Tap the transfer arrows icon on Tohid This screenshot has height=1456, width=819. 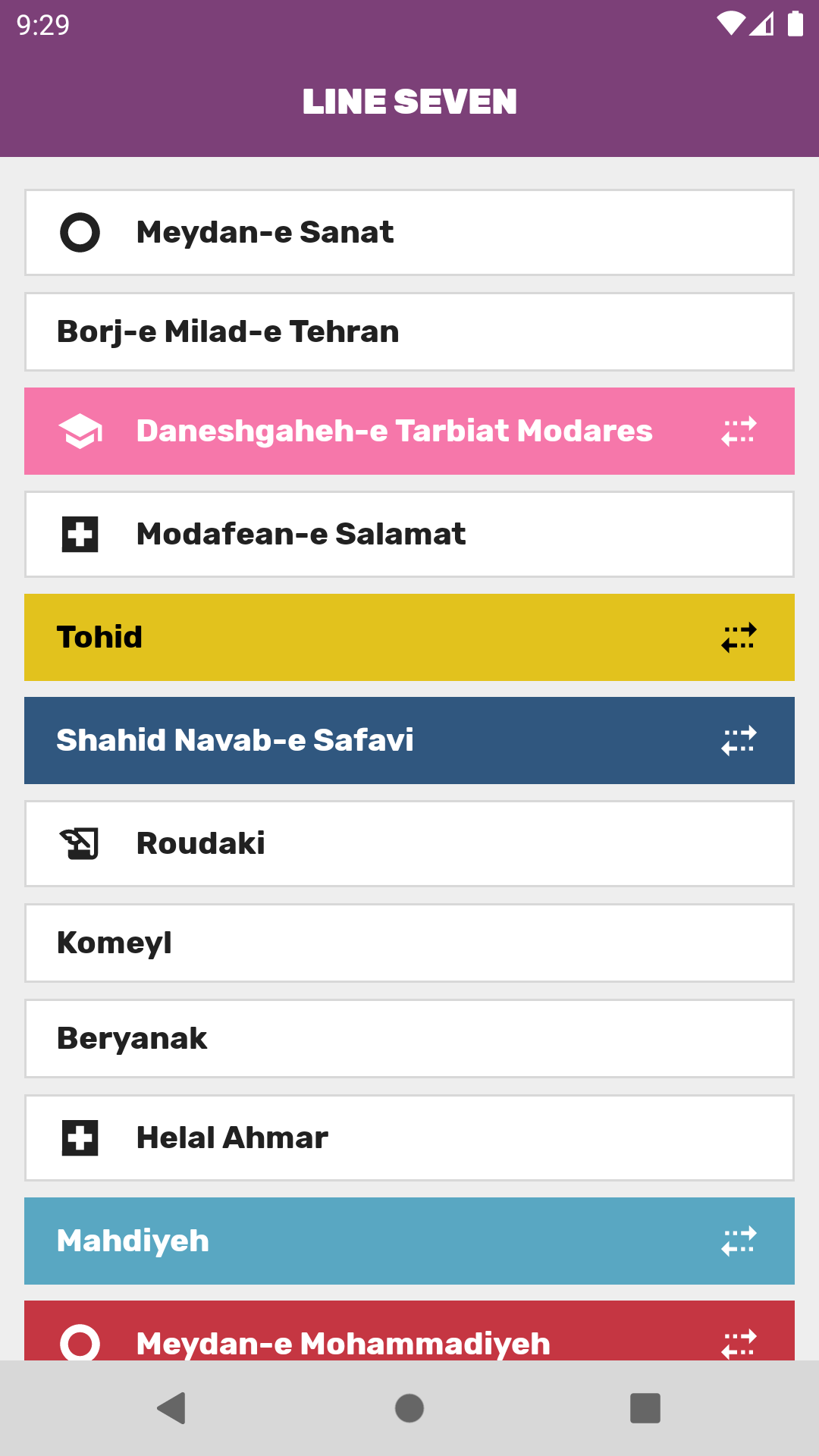point(739,638)
